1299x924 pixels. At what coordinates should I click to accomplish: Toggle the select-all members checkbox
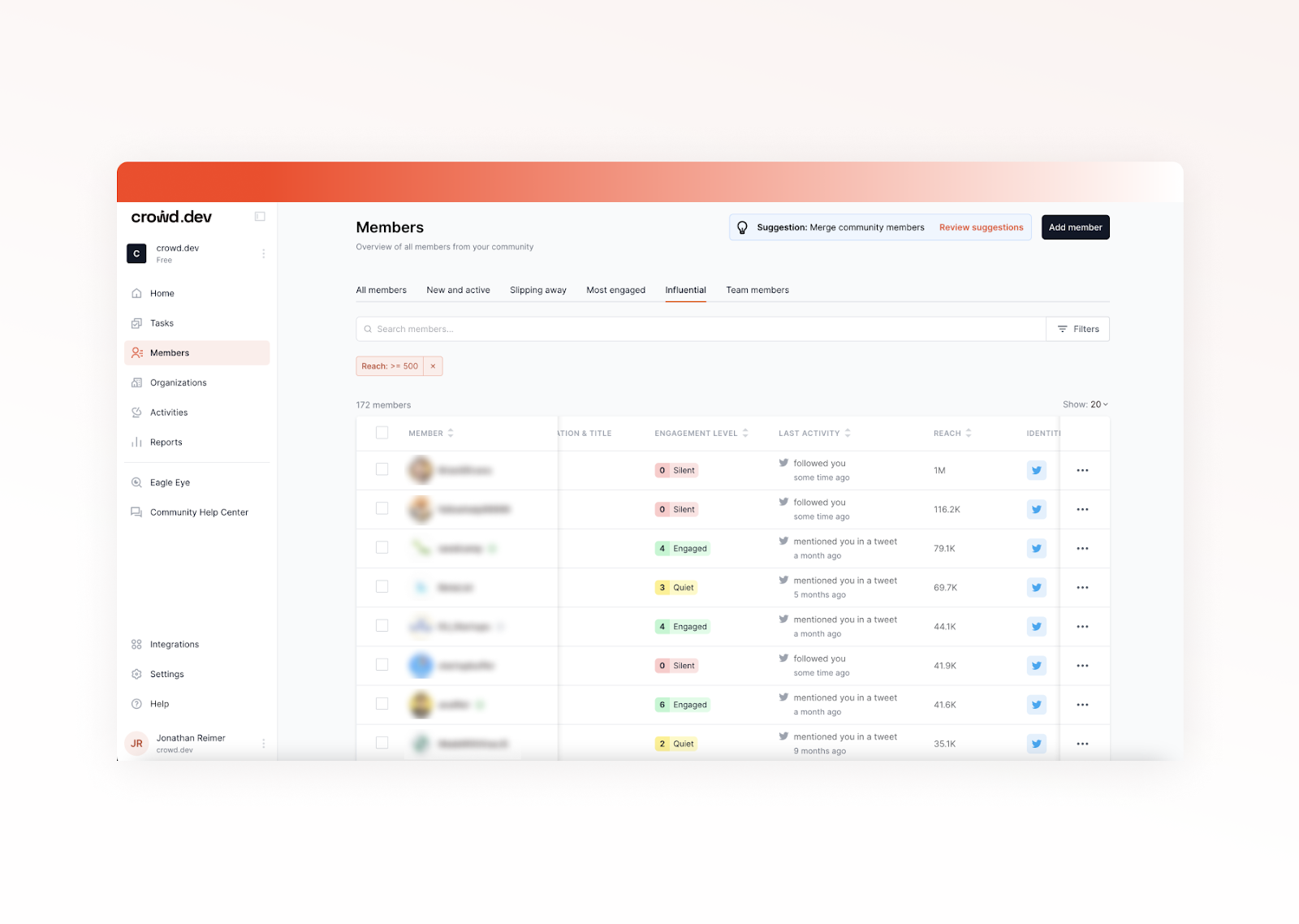click(x=382, y=433)
